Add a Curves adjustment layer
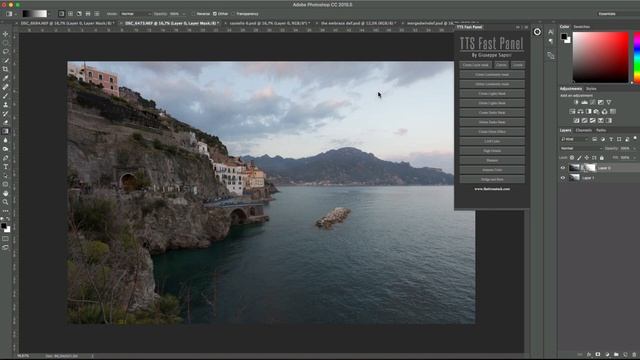The width and height of the screenshot is (640, 360). tap(593, 102)
